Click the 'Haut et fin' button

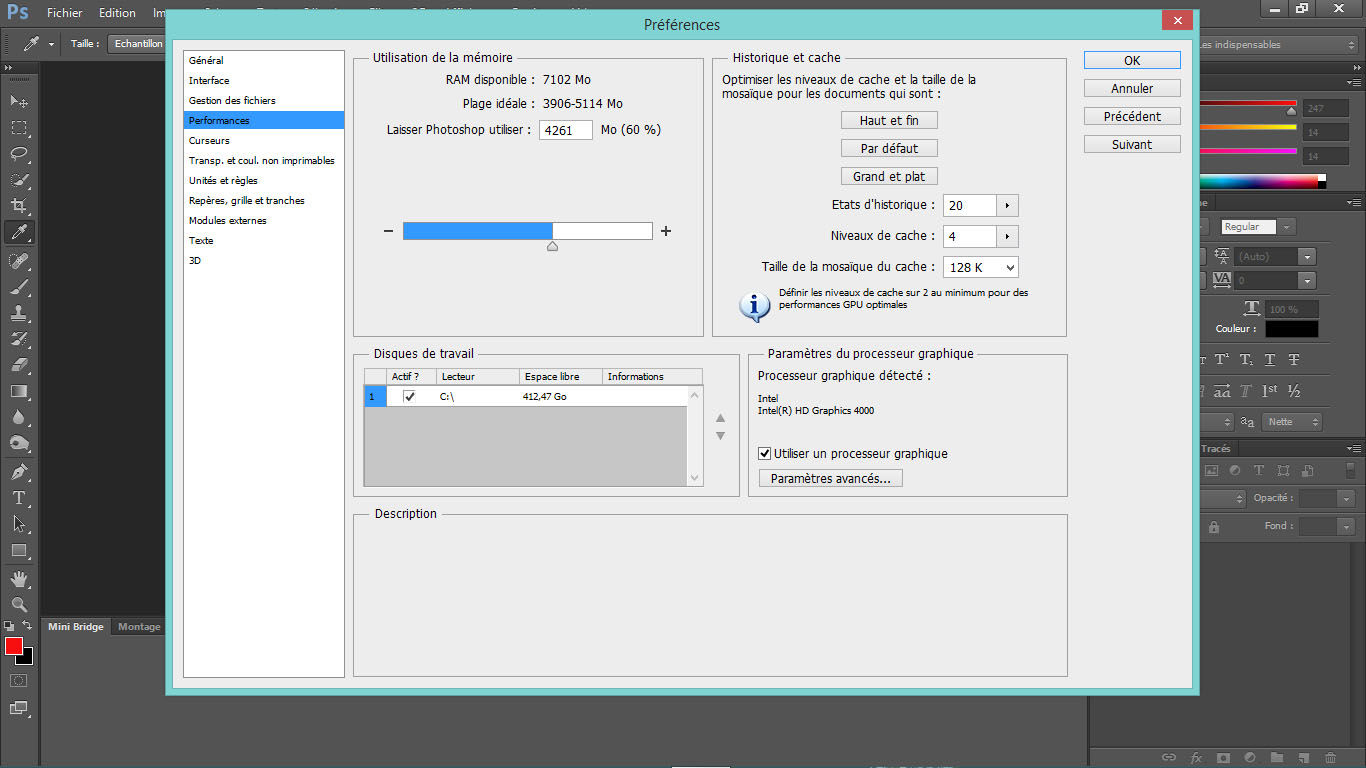point(889,120)
